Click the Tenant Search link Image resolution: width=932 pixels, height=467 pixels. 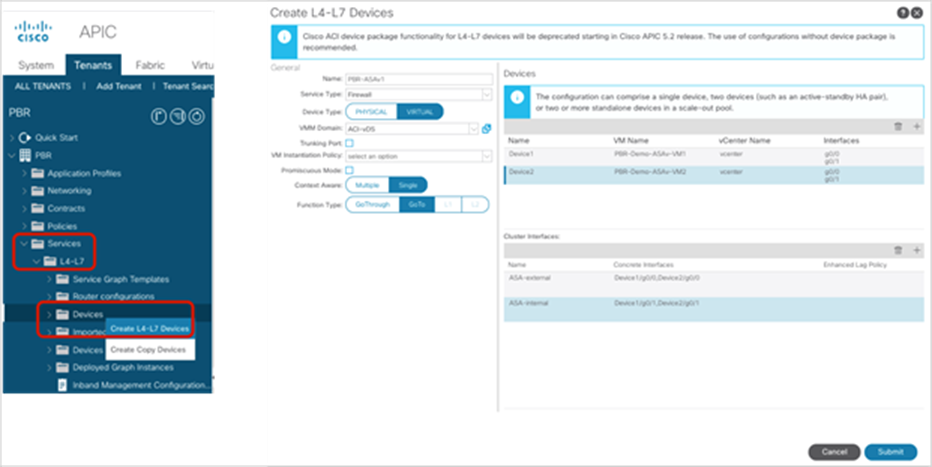(188, 86)
